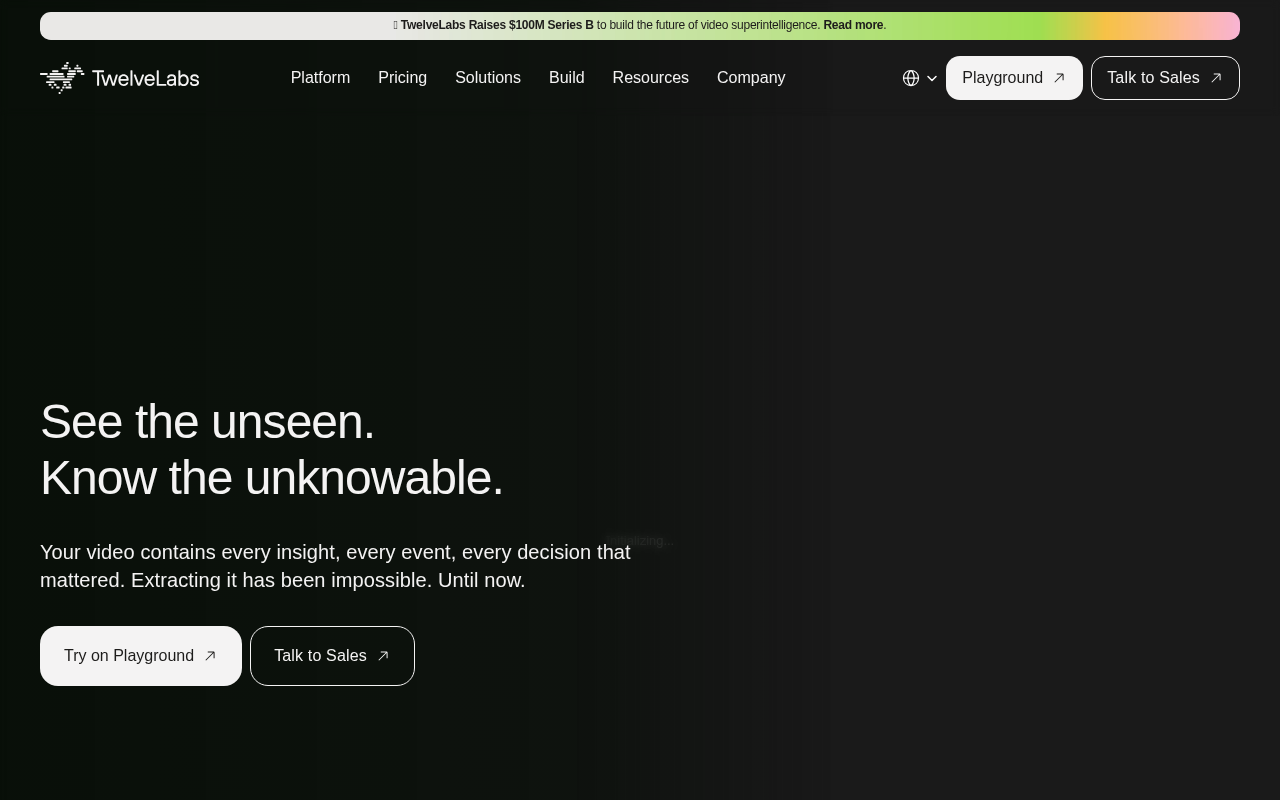Open the Resources menu
Image resolution: width=1280 pixels, height=800 pixels.
(x=651, y=78)
